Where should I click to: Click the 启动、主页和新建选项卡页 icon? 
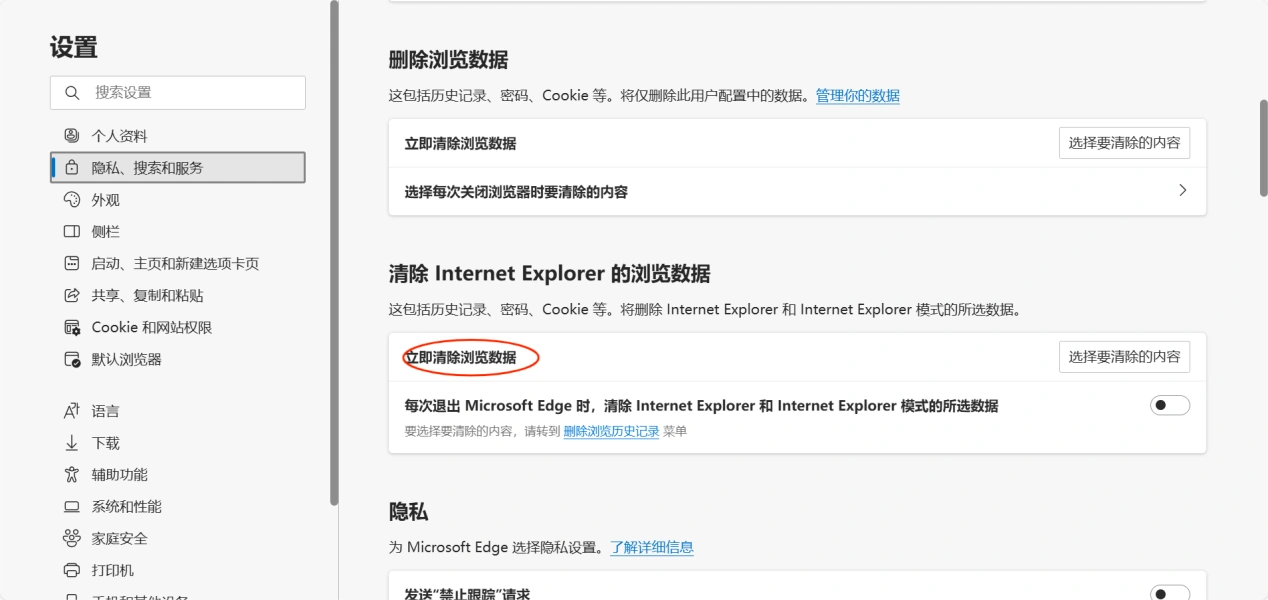pos(70,263)
